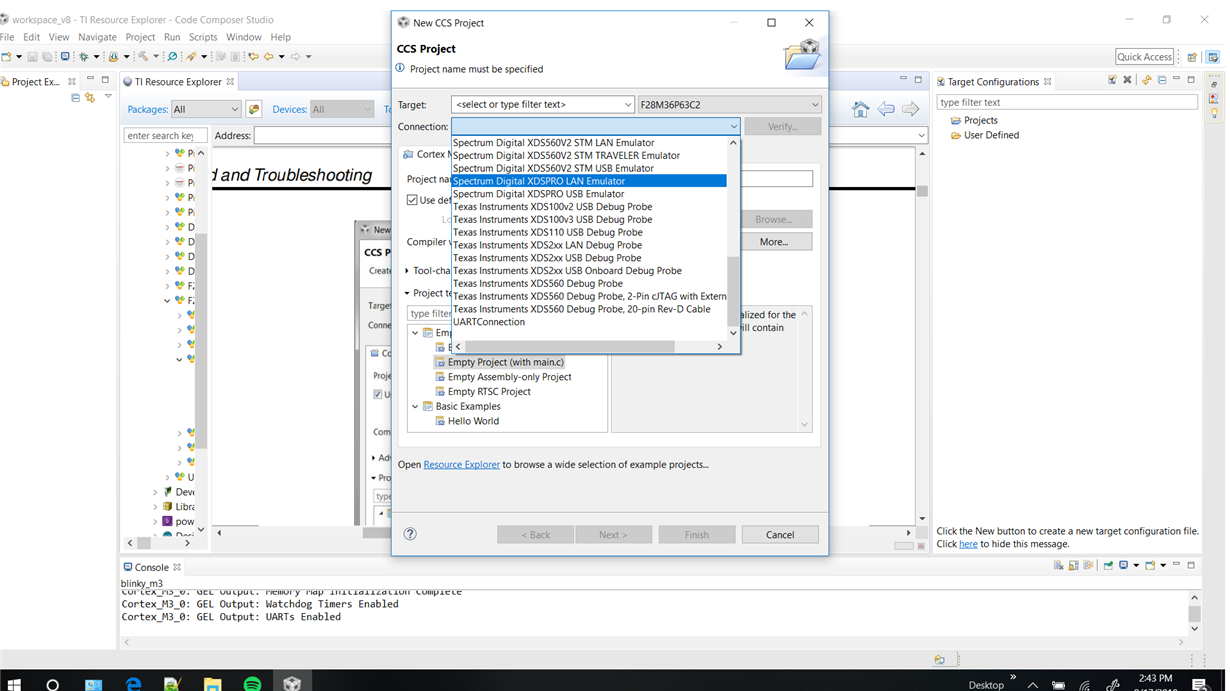Click the Cancel button in dialog
The height and width of the screenshot is (691, 1230).
(780, 535)
